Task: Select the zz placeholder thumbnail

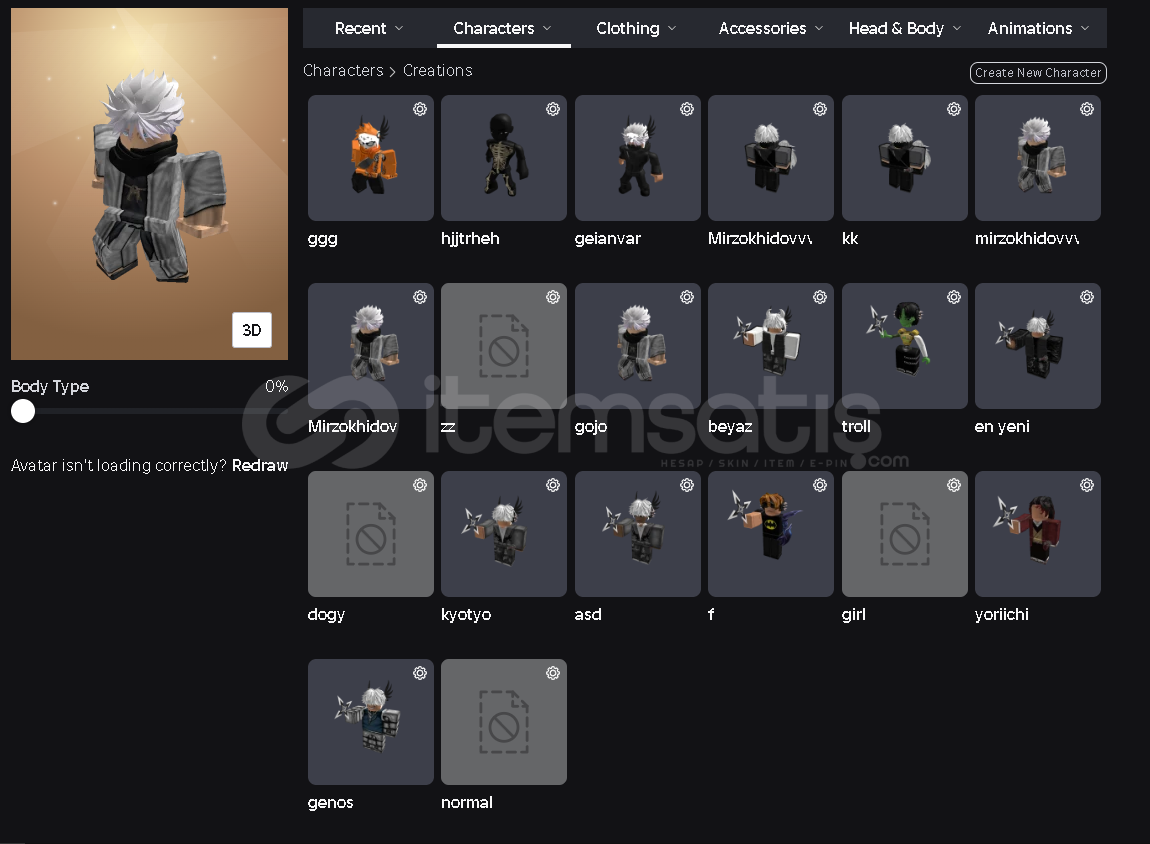Action: coord(504,346)
